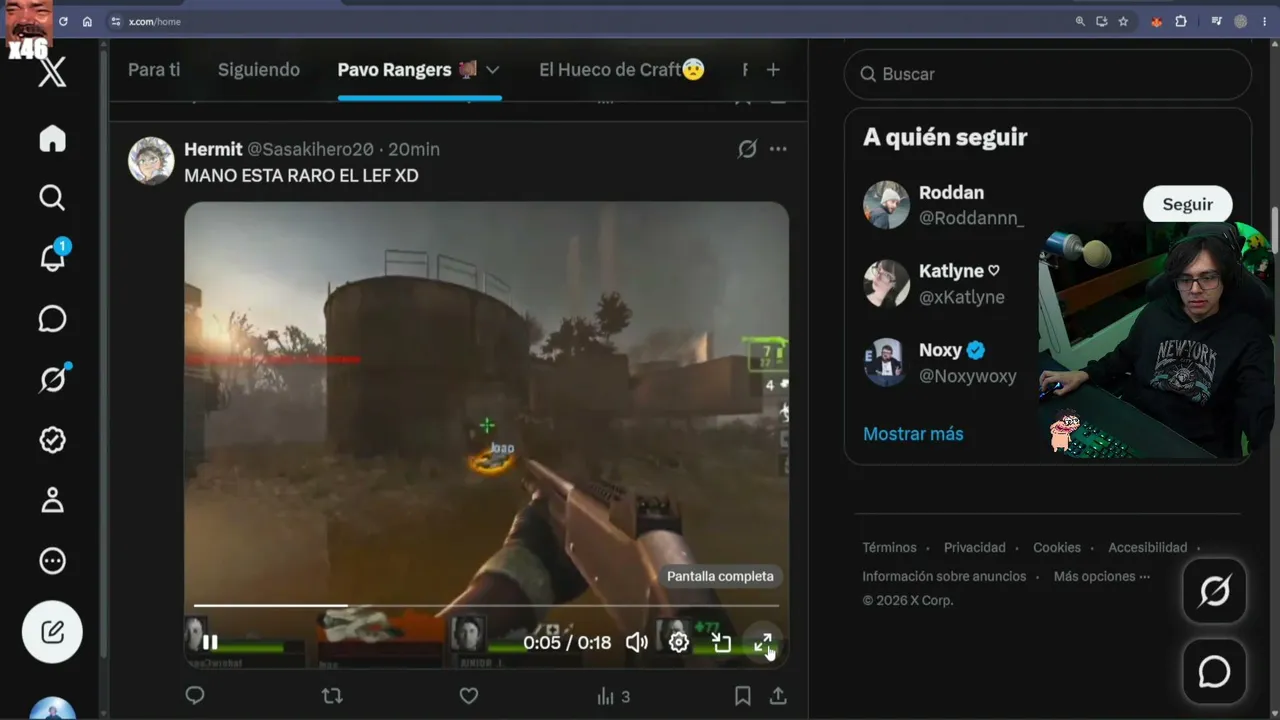Open the Cookies footer link
This screenshot has height=720, width=1280.
(x=1057, y=548)
